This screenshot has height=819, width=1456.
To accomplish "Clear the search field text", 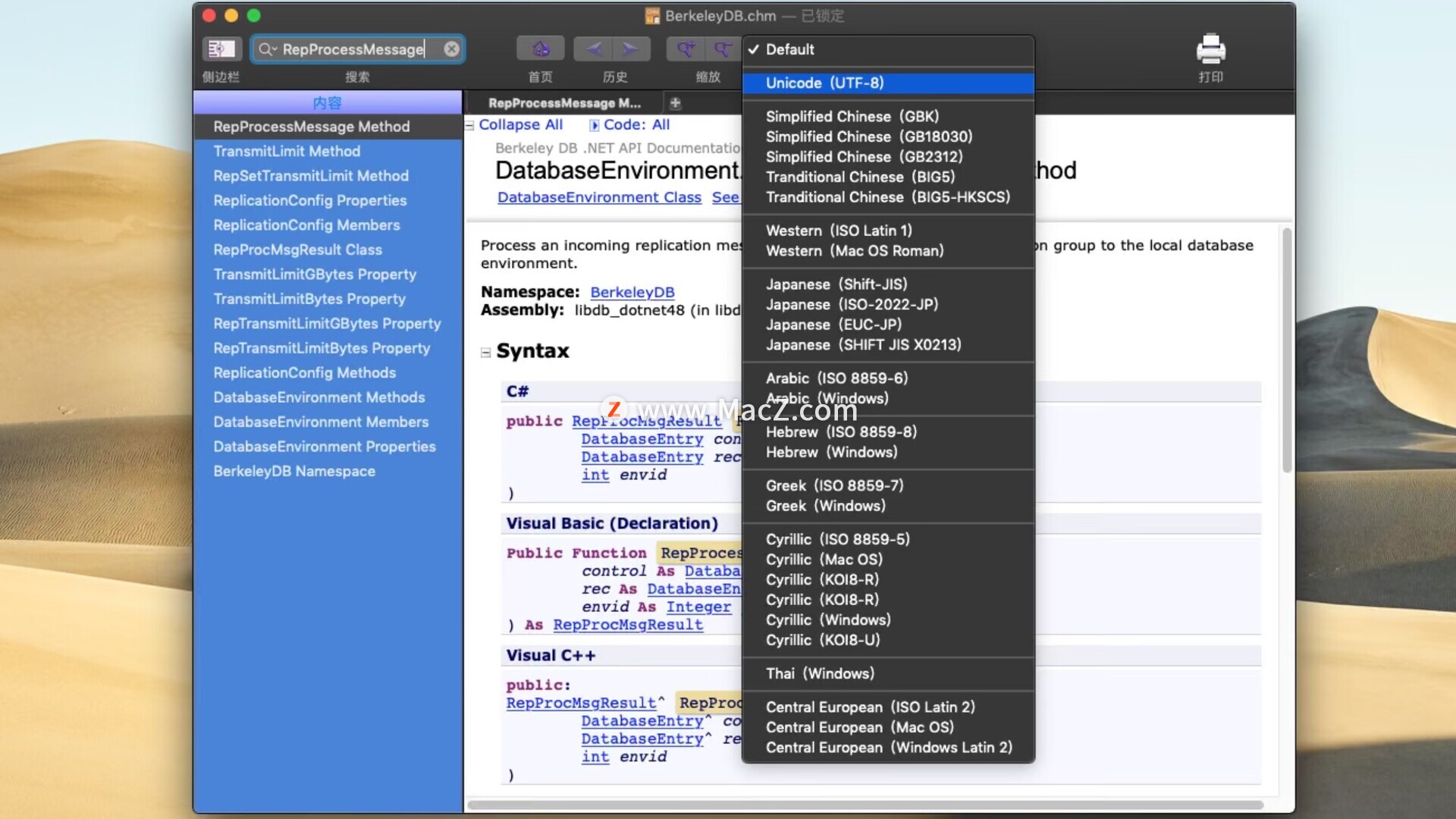I will coord(451,49).
